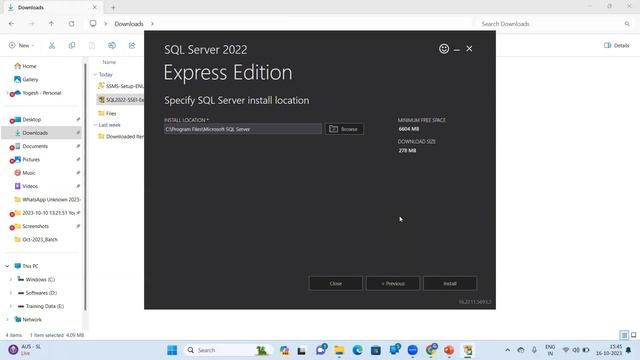Click the Paste icon in the Explorer toolbar
This screenshot has height=360, width=640.
(x=92, y=45)
